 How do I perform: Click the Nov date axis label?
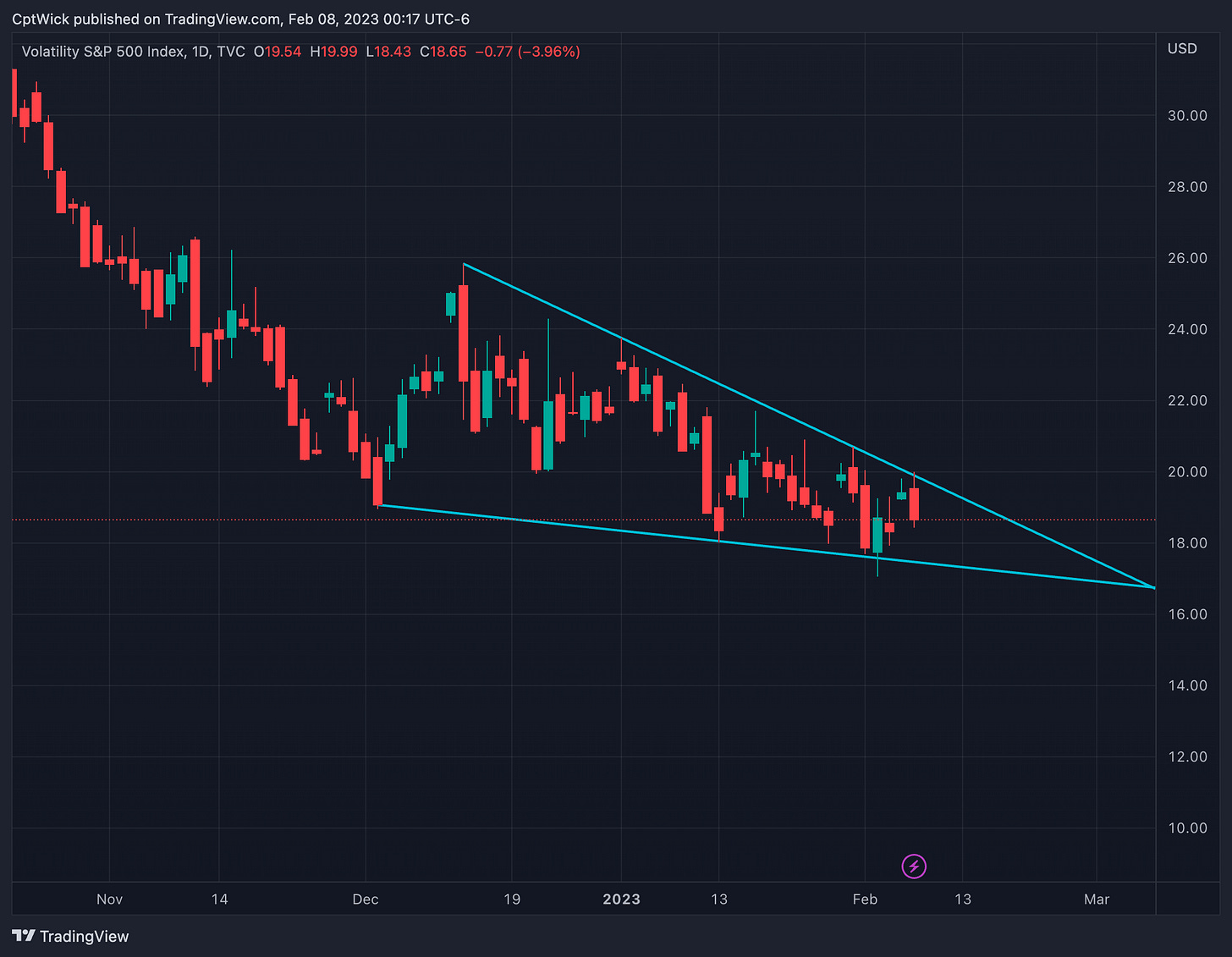click(x=109, y=899)
